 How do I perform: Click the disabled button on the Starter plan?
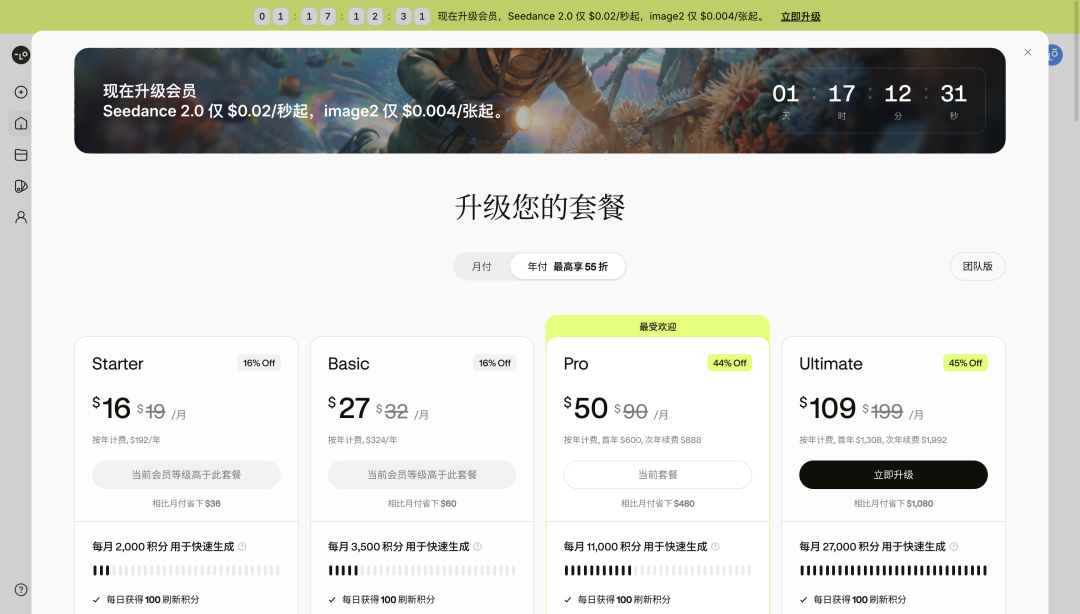click(x=186, y=475)
